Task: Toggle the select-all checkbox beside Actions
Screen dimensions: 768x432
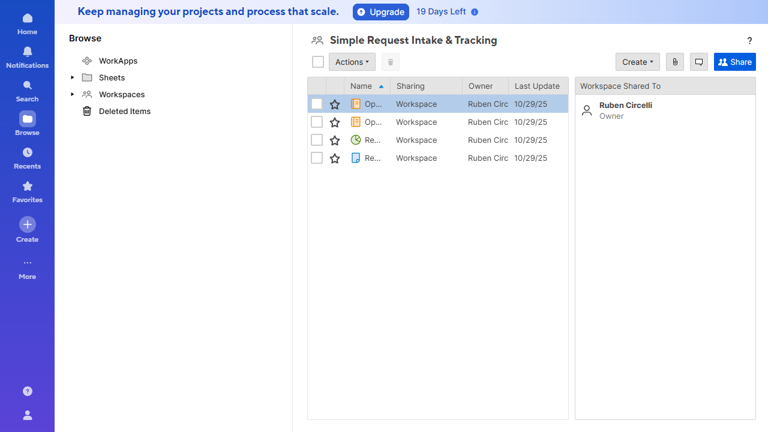Action: pos(318,62)
